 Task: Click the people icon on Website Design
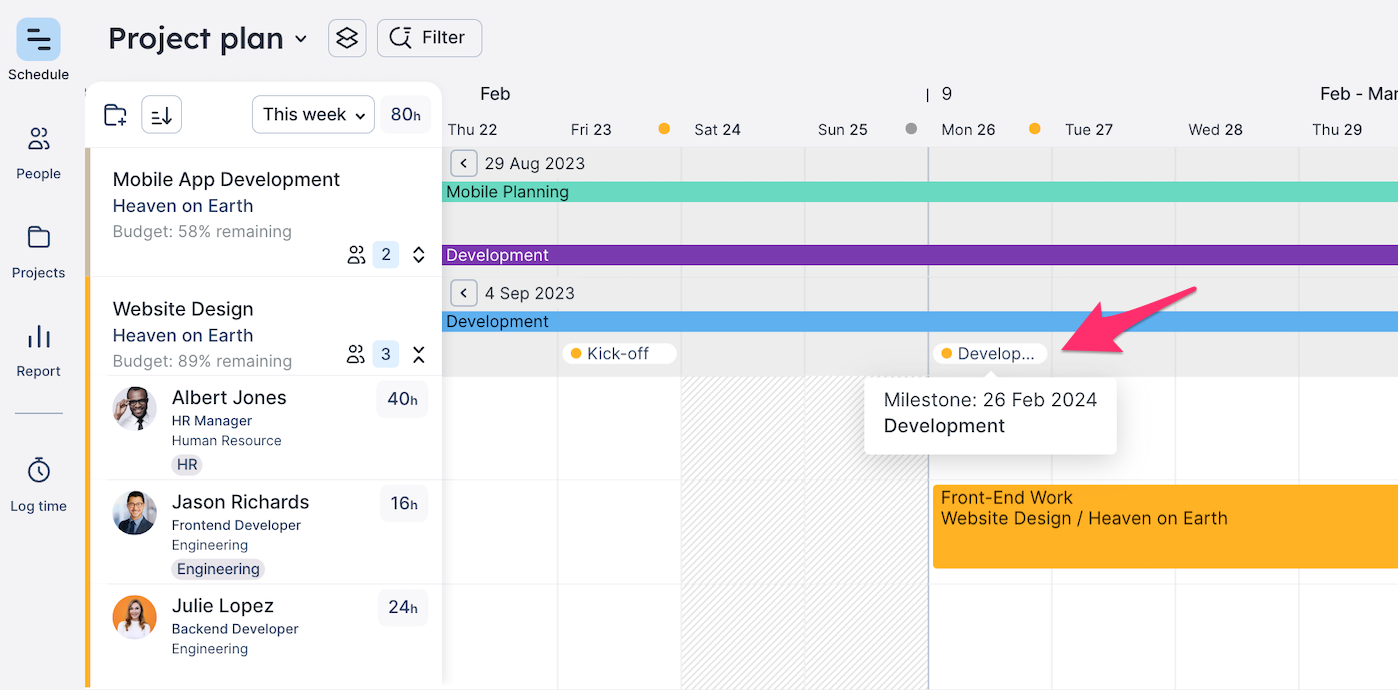(x=356, y=354)
